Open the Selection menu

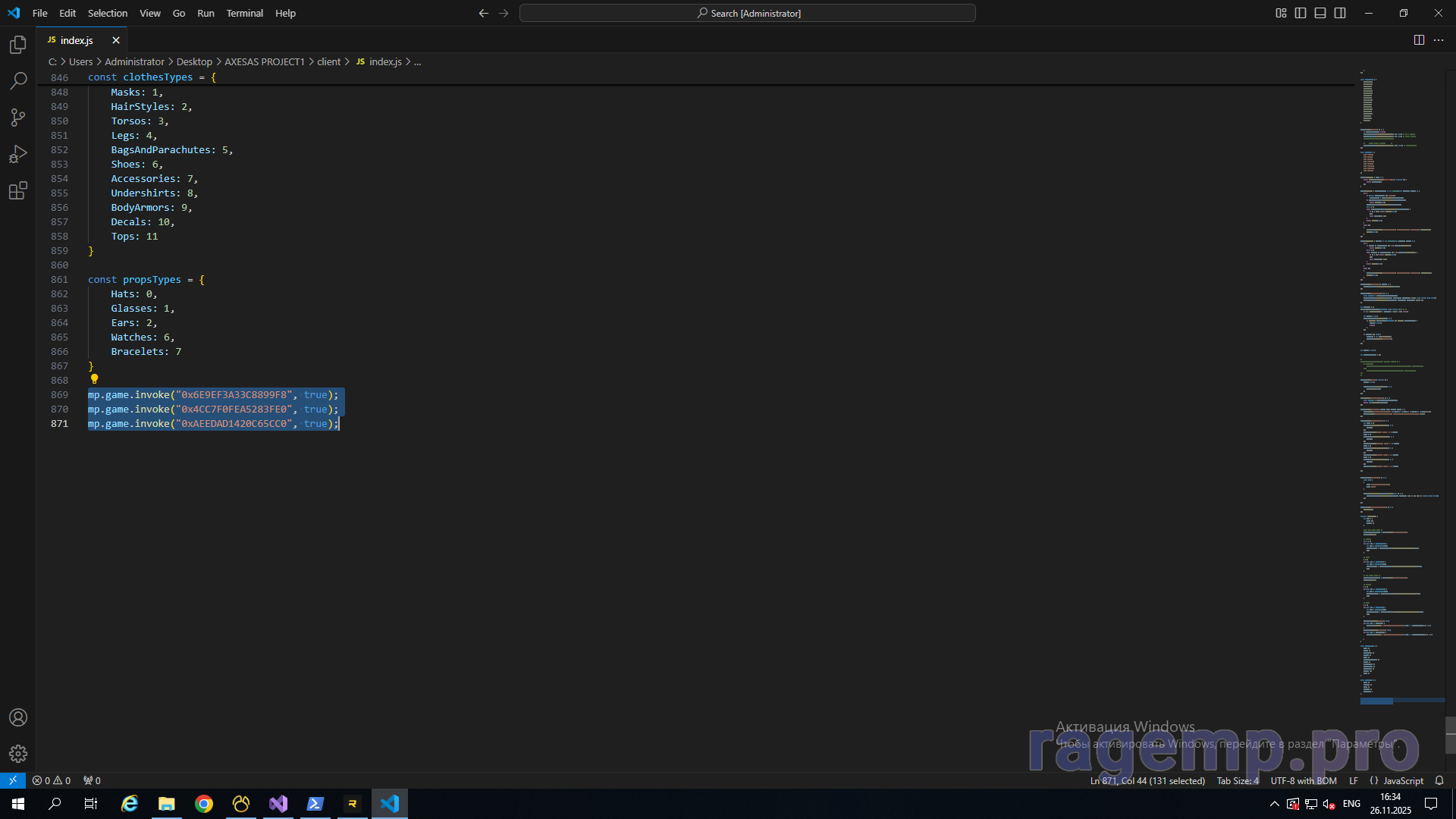click(107, 13)
